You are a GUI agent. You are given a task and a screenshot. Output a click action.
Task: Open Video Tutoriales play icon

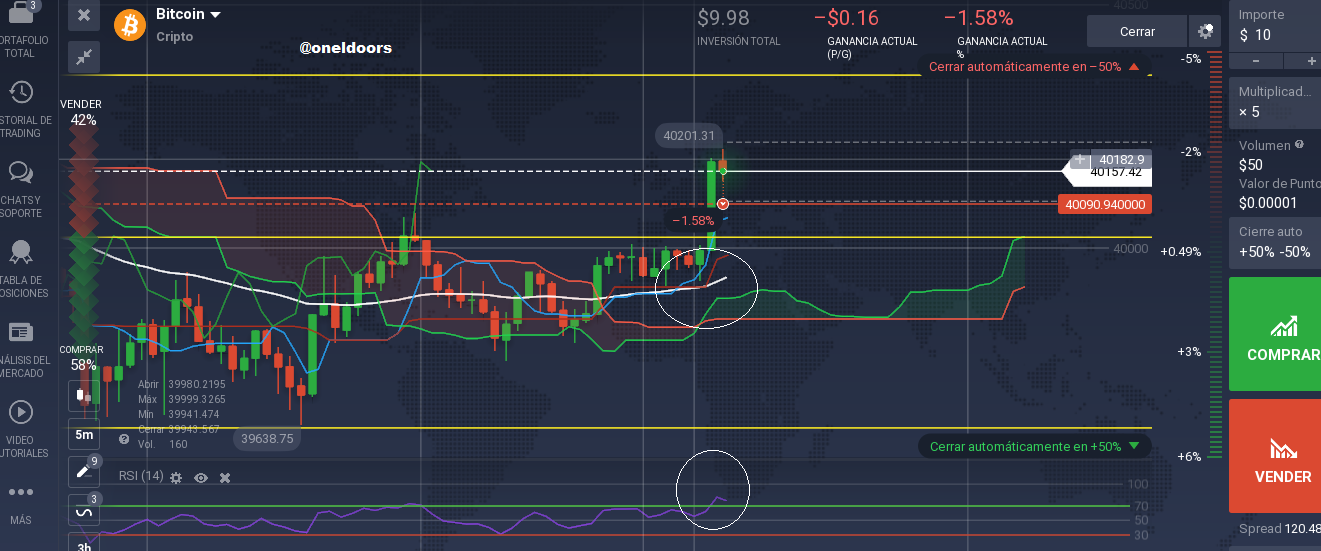(x=20, y=411)
